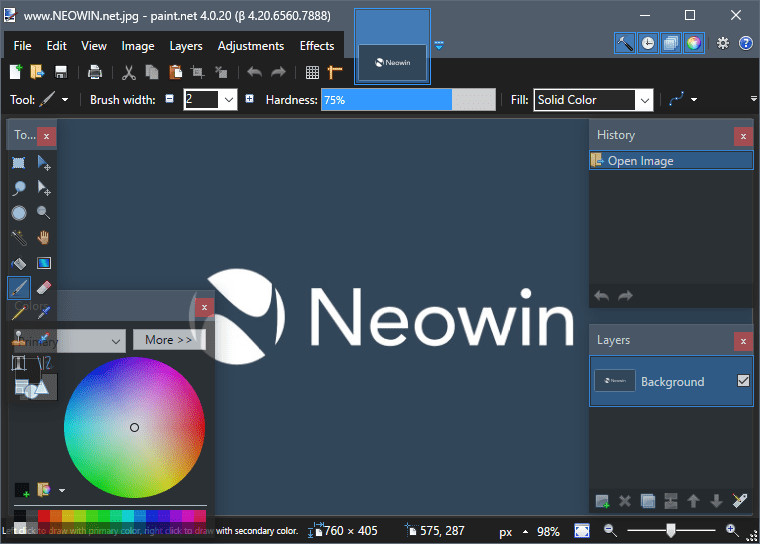Open the Adjustments menu
The width and height of the screenshot is (760, 544).
tap(251, 46)
